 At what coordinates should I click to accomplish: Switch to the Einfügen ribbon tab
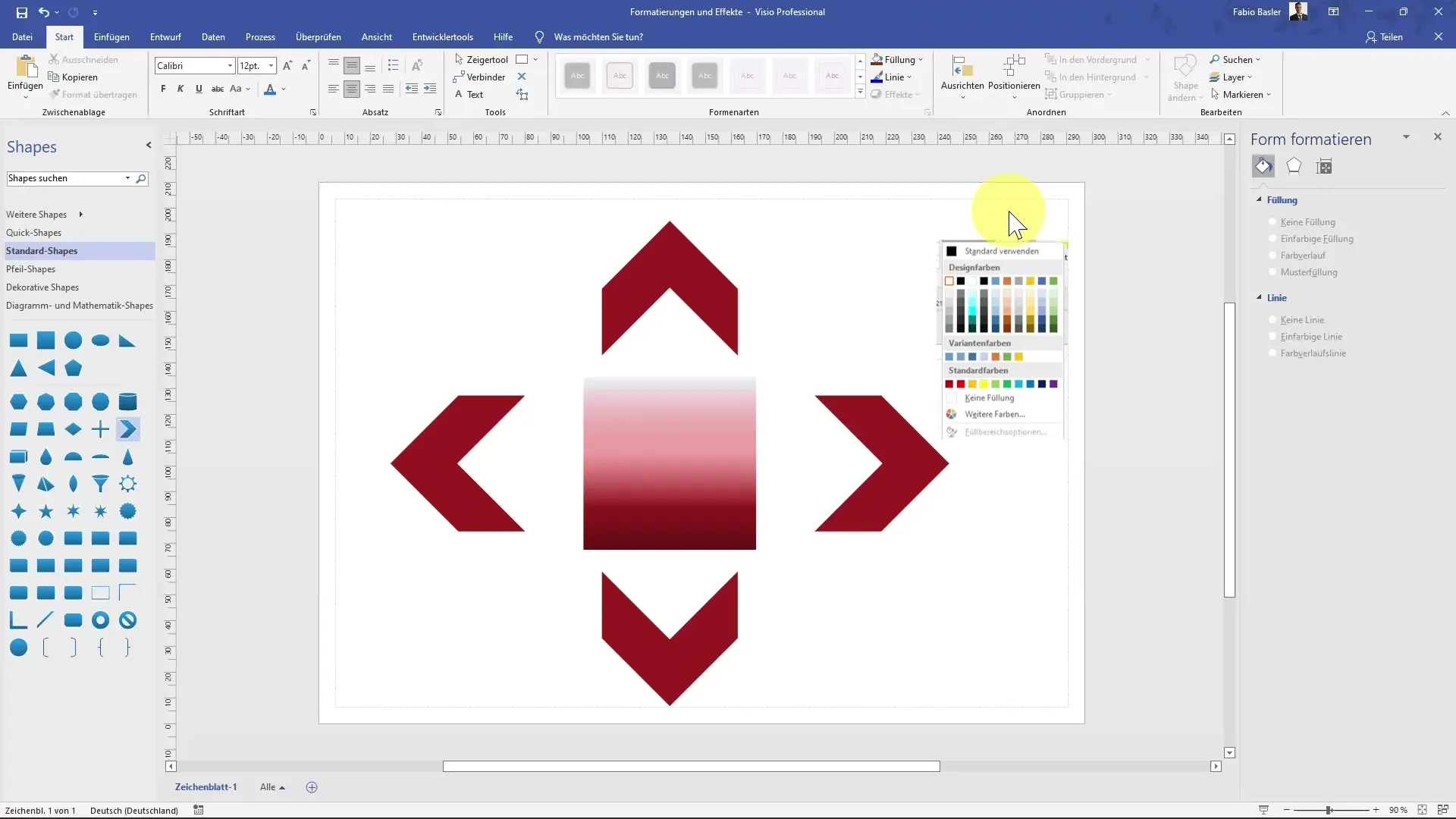[x=111, y=36]
